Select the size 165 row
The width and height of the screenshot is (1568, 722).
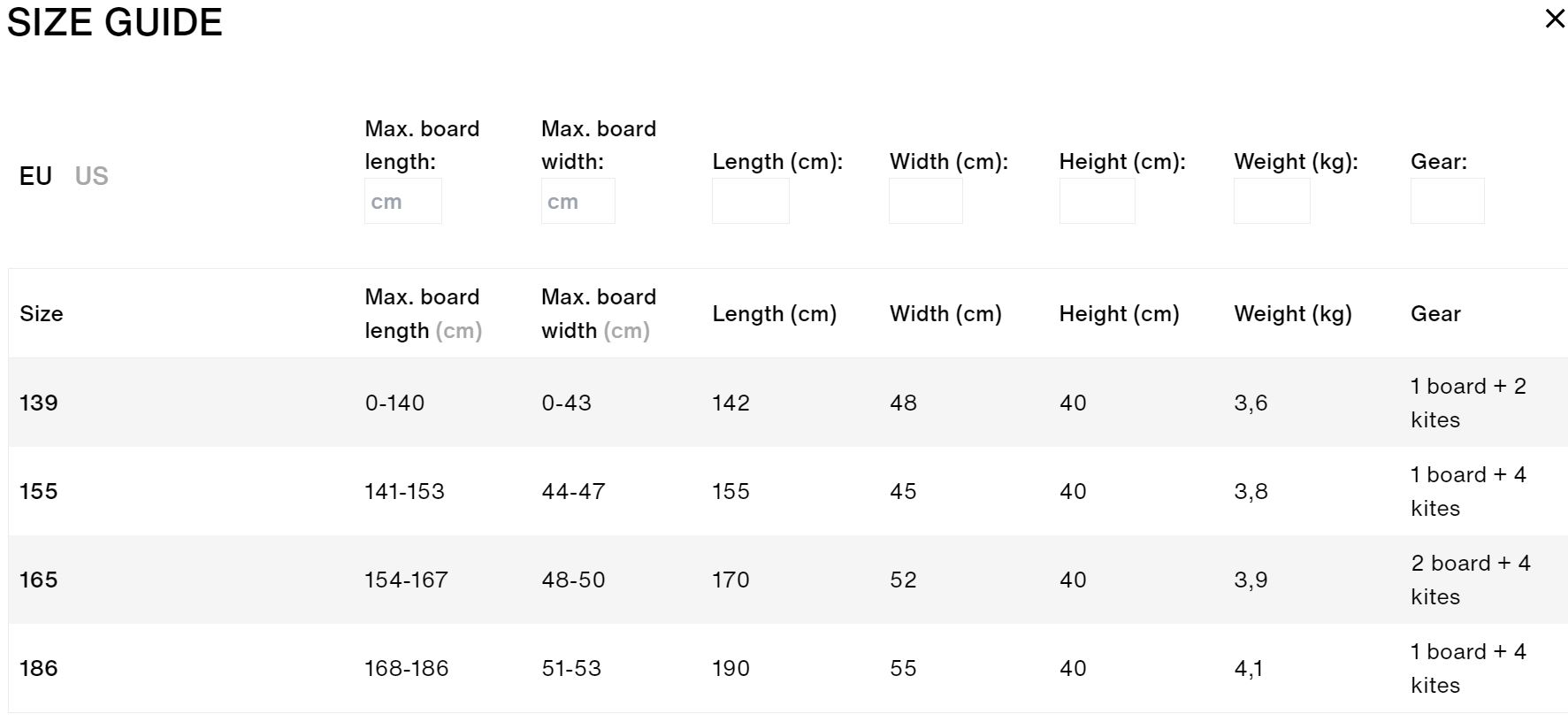point(788,580)
